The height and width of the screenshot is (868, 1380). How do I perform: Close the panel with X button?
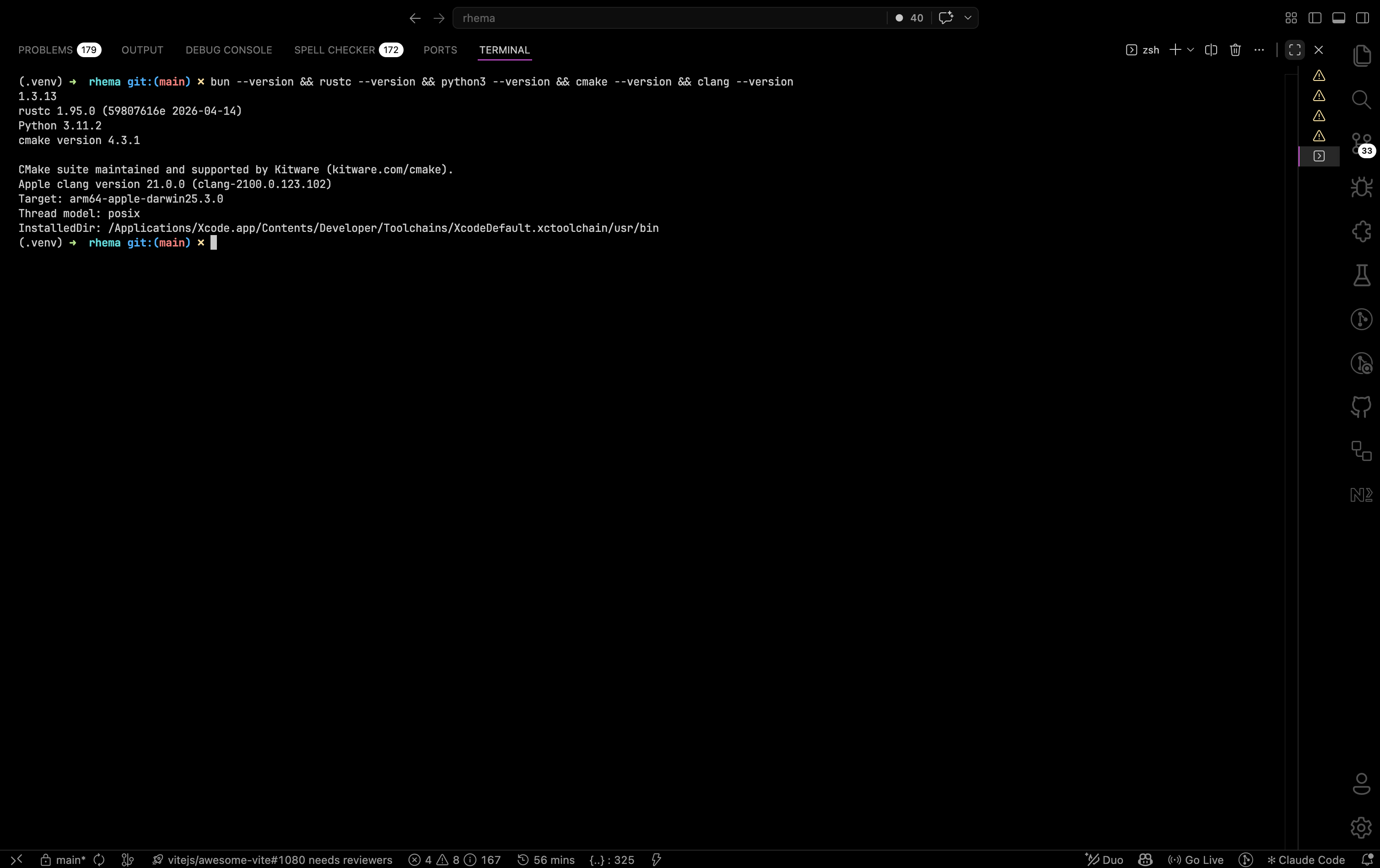1319,50
